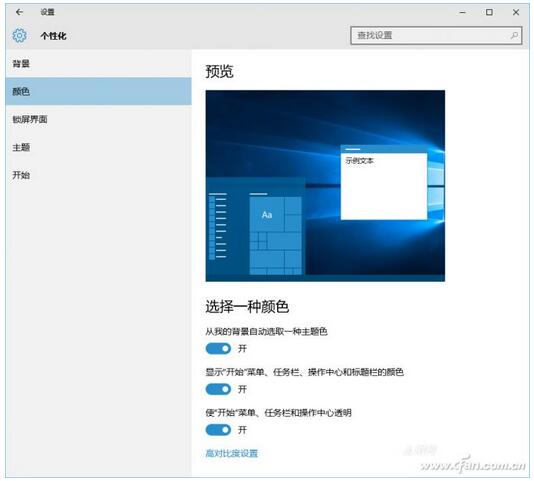Open the 锁屏界面 section
534x481 pixels.
coord(98,119)
